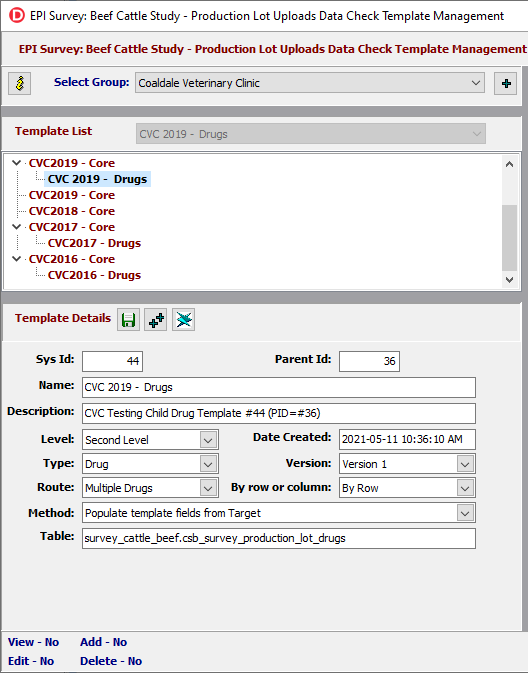This screenshot has height=673, width=528.
Task: Save template with the green floppy disk icon
Action: (128, 320)
